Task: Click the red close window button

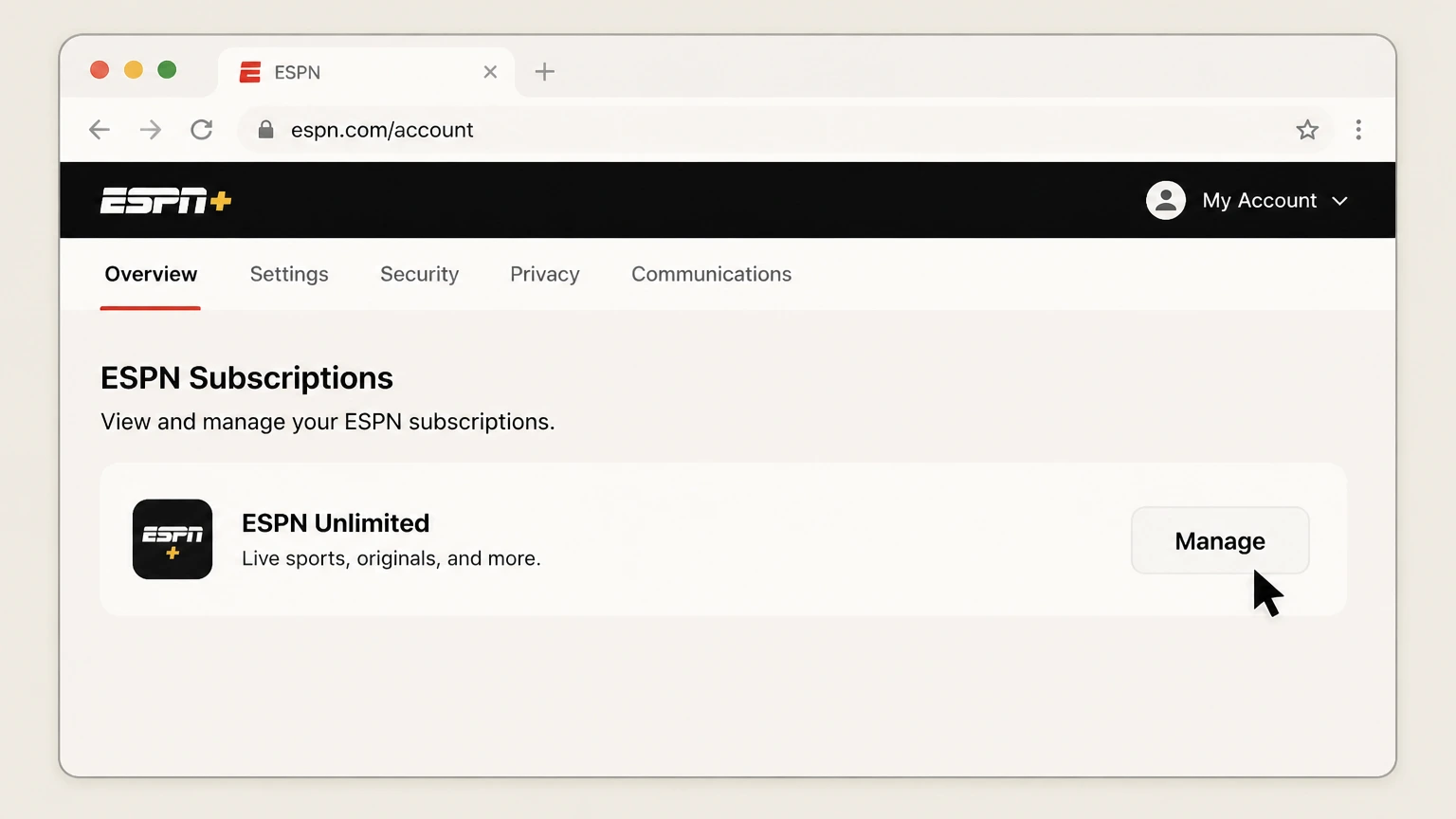Action: (100, 70)
